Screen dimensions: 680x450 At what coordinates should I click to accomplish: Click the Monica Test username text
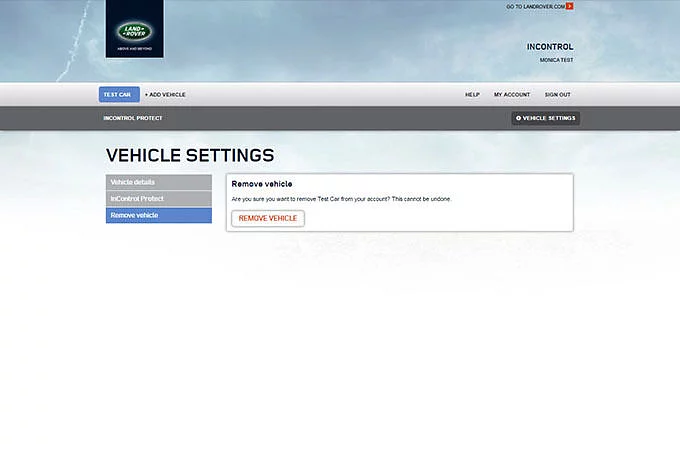[x=556, y=60]
